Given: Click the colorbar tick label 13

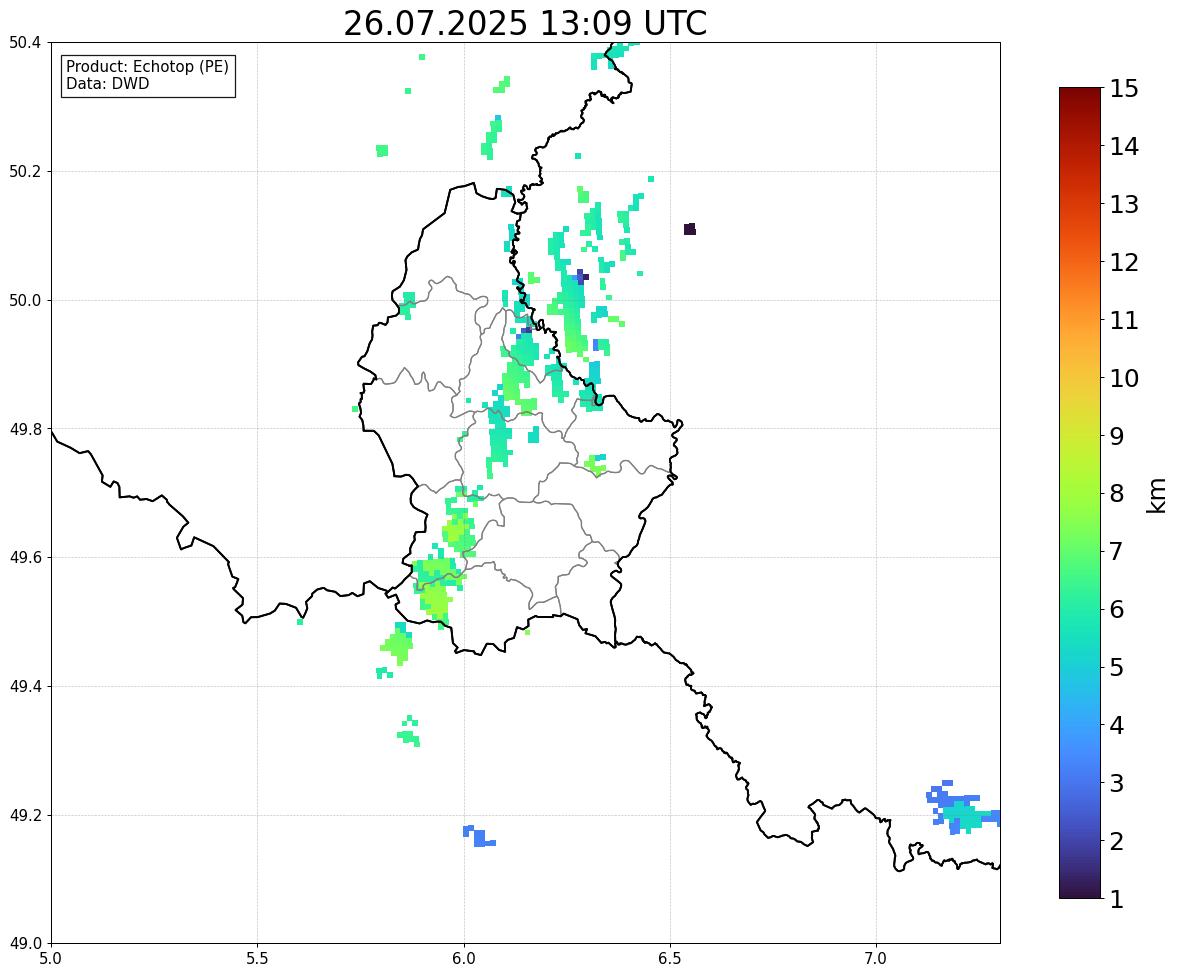Looking at the screenshot, I should [1124, 204].
